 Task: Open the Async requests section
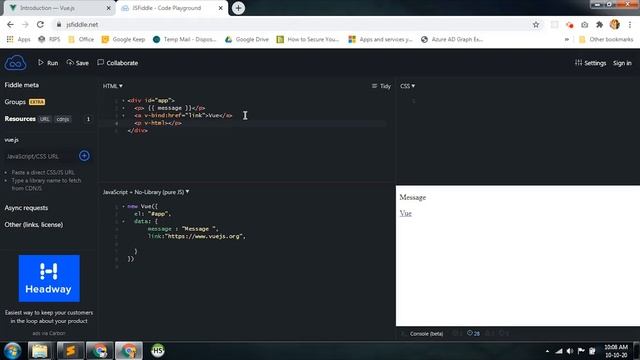pyautogui.click(x=26, y=208)
